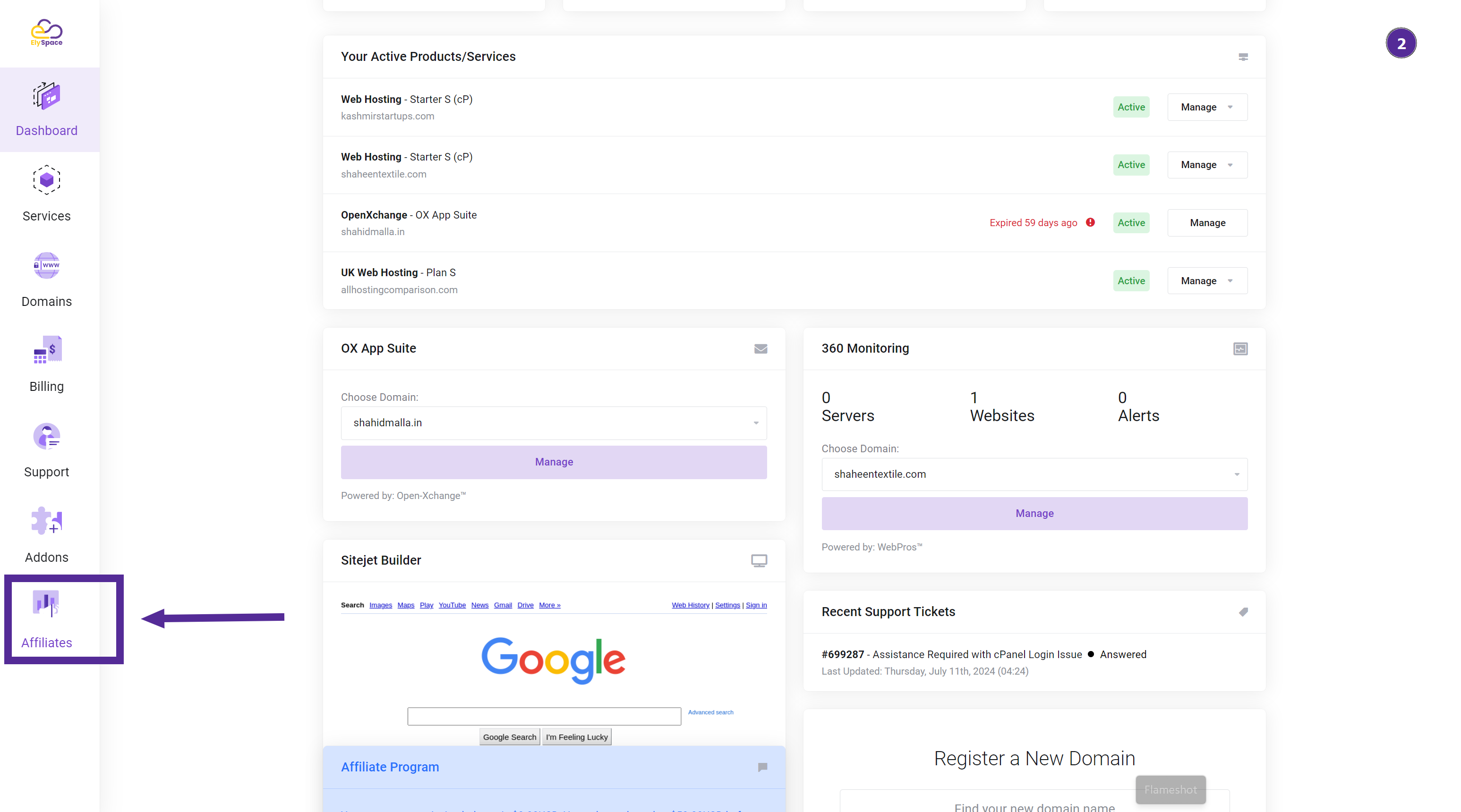This screenshot has width=1461, height=812.
Task: Toggle the Sitejet Builder widget settings
Action: click(x=759, y=561)
